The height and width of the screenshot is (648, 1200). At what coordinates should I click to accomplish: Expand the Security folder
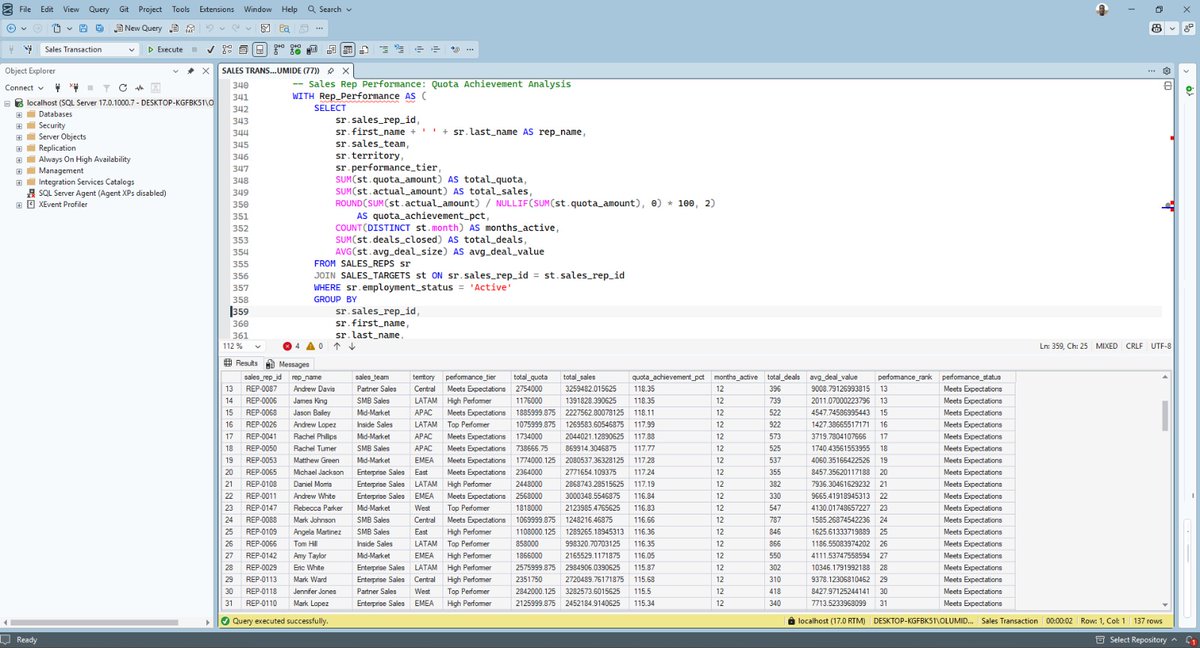18,125
